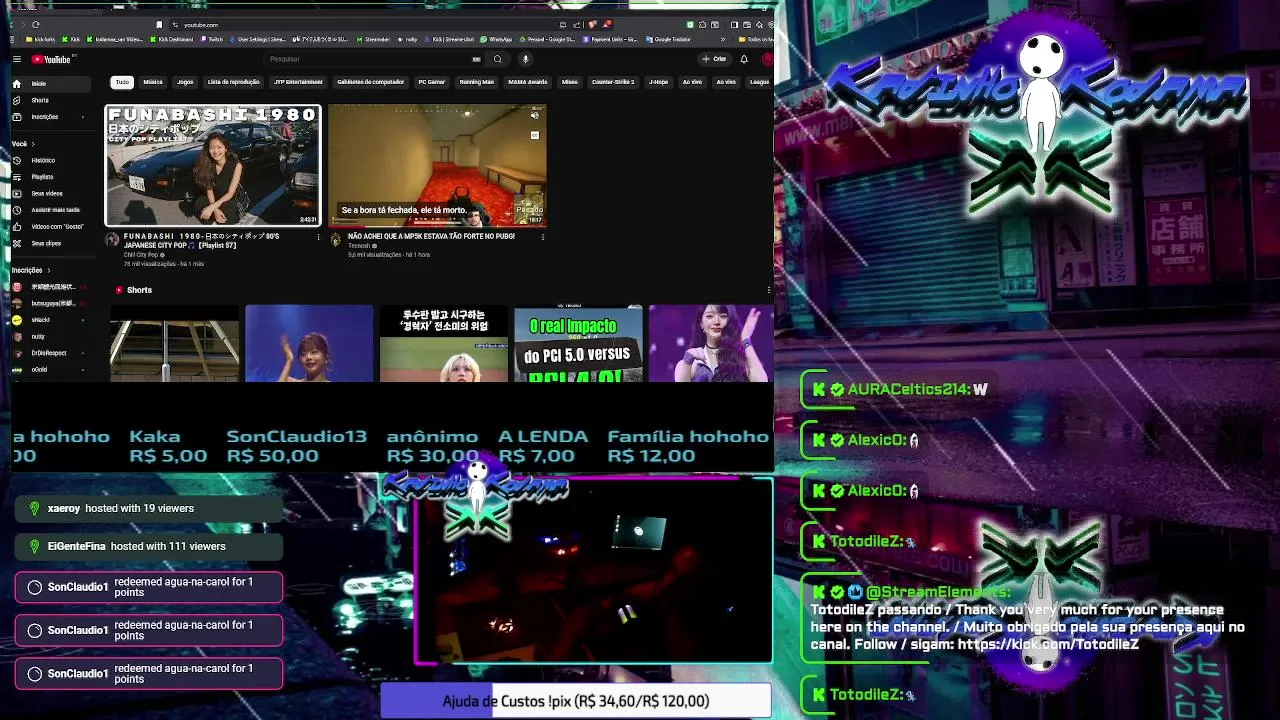Image resolution: width=1280 pixels, height=720 pixels.
Task: Open the PUBG gameplay video thumbnail
Action: coord(437,166)
